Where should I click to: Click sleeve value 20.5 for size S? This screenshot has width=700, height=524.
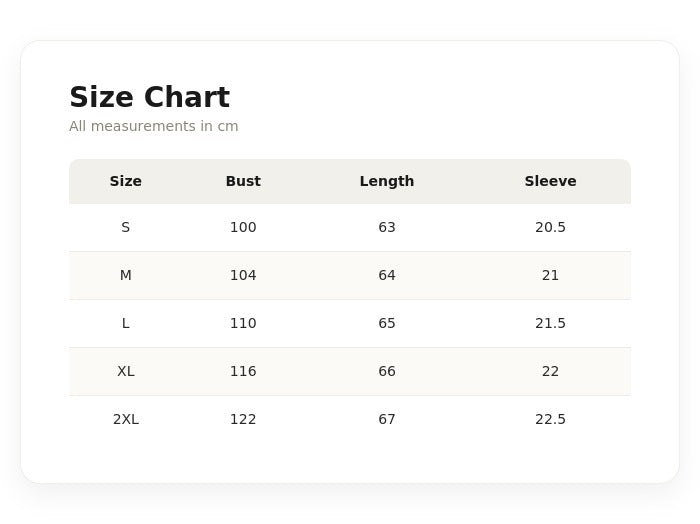tap(550, 228)
